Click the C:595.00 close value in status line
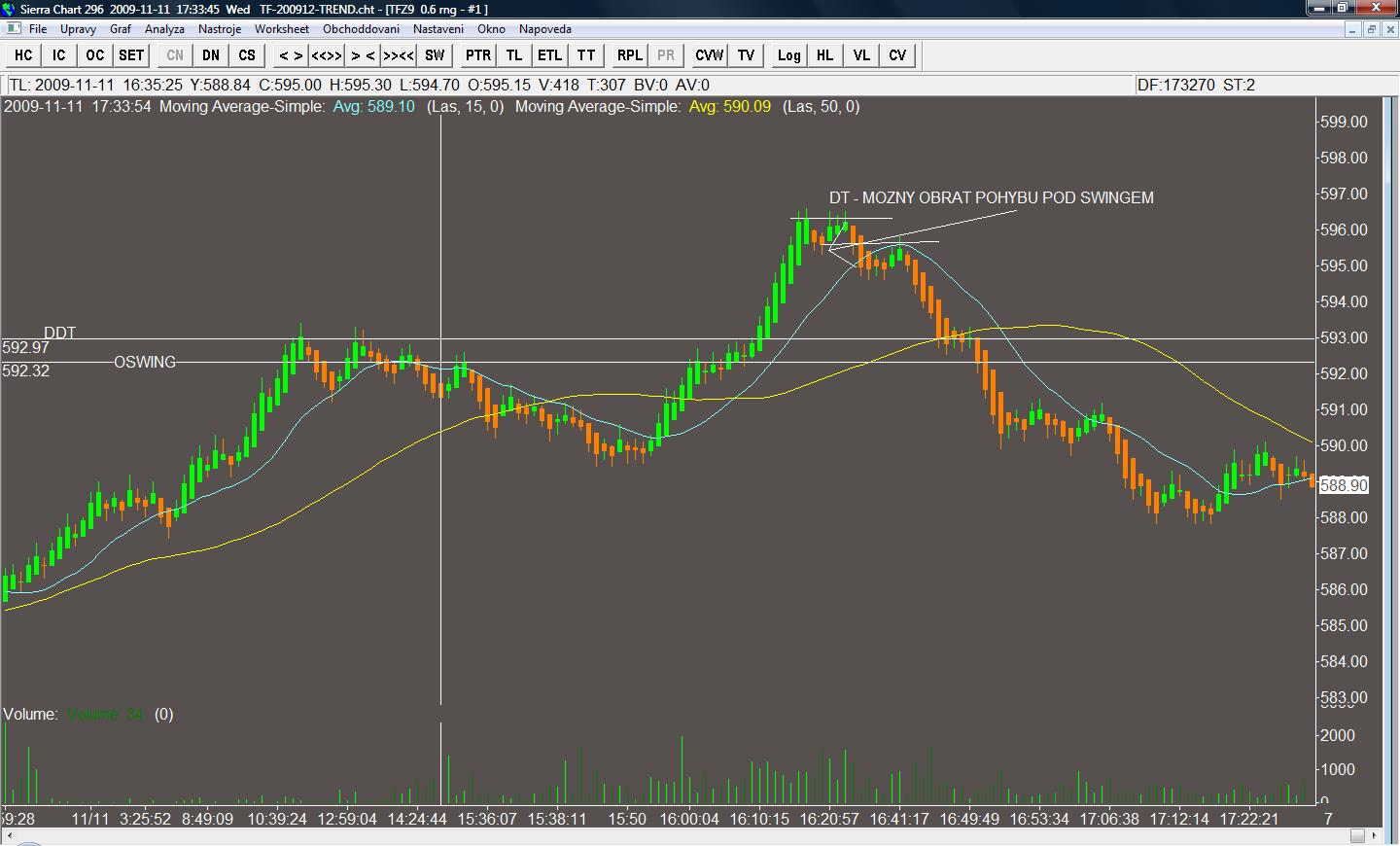The width and height of the screenshot is (1400, 846). point(291,85)
